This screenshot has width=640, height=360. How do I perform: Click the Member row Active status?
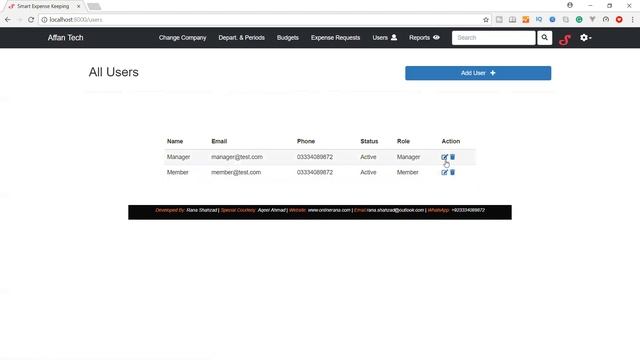pyautogui.click(x=368, y=172)
